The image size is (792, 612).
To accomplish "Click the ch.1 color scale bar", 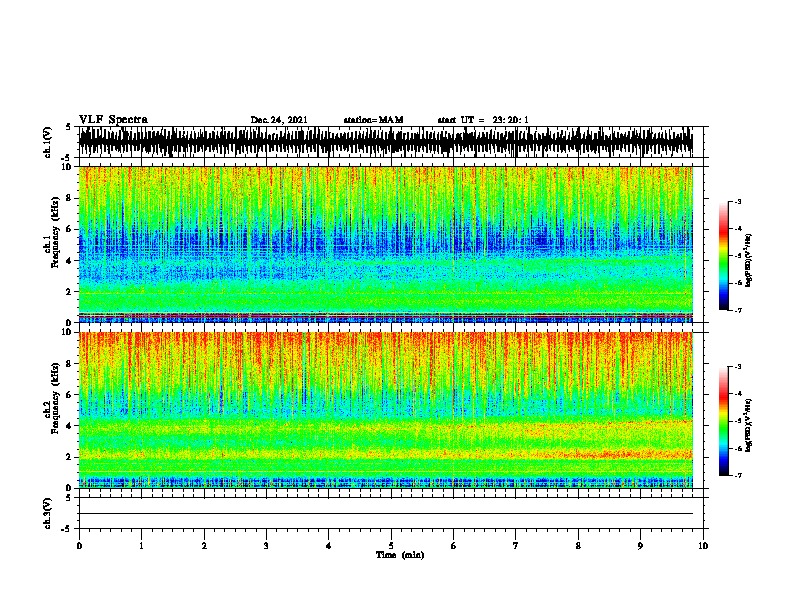I will [723, 256].
